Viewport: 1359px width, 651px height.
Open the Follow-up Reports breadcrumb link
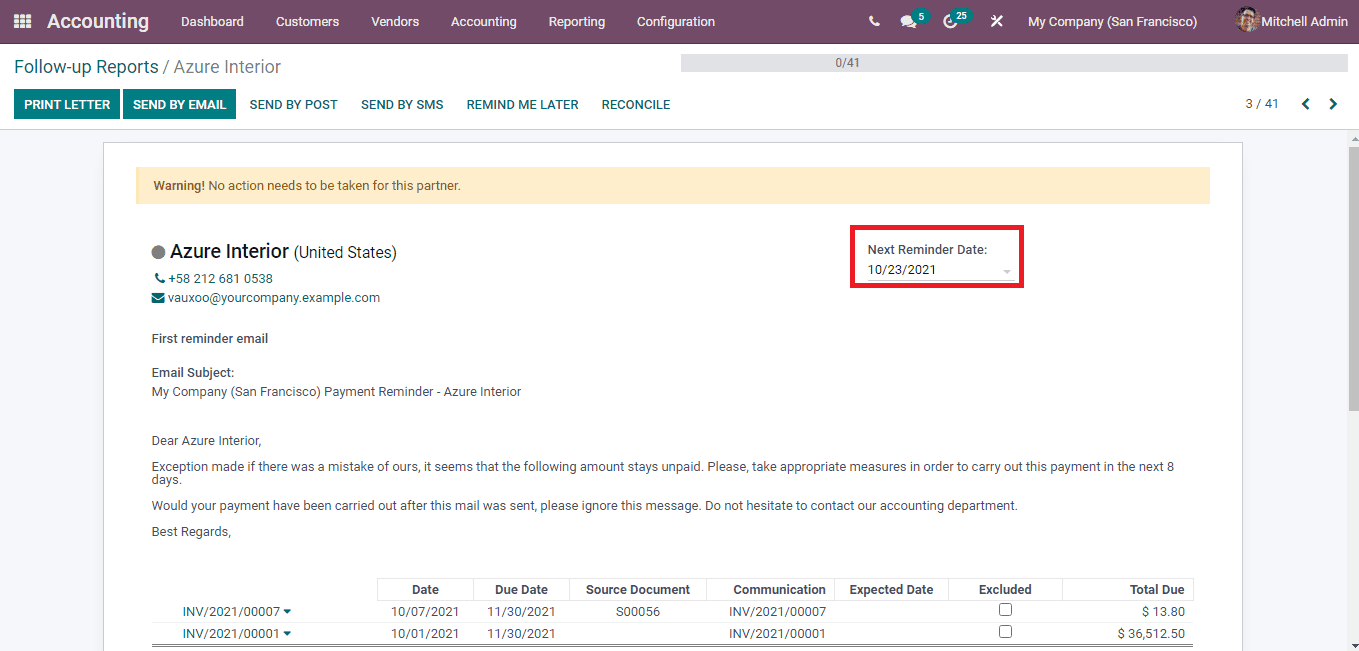(x=86, y=66)
